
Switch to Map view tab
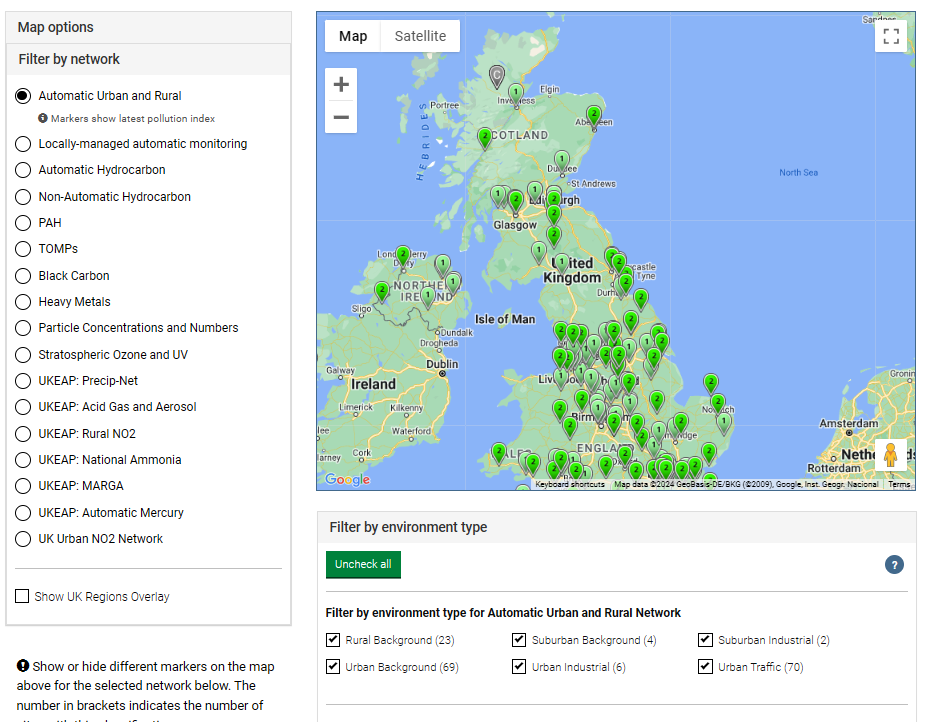353,36
